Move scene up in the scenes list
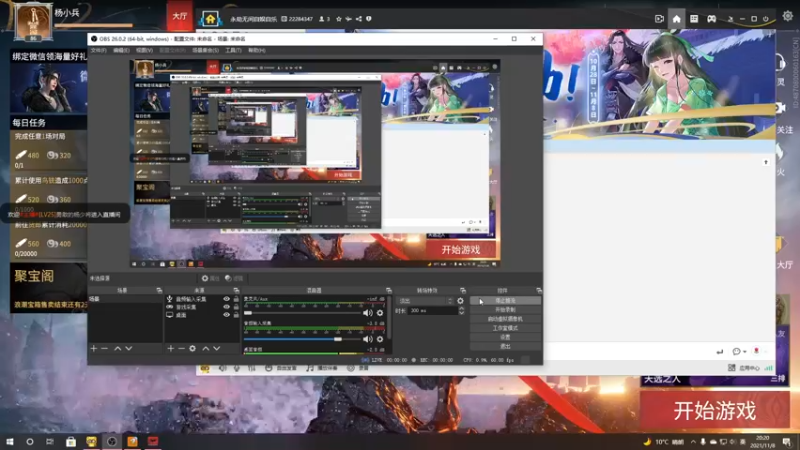This screenshot has width=800, height=450. [x=118, y=348]
